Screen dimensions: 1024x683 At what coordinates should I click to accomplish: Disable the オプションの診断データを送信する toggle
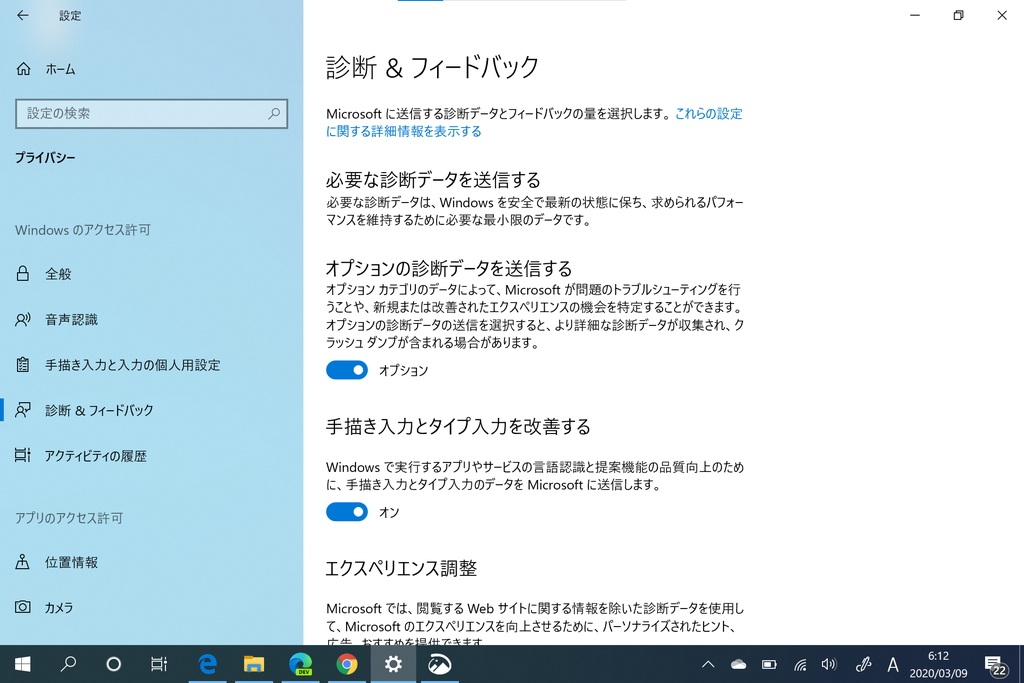click(x=346, y=370)
